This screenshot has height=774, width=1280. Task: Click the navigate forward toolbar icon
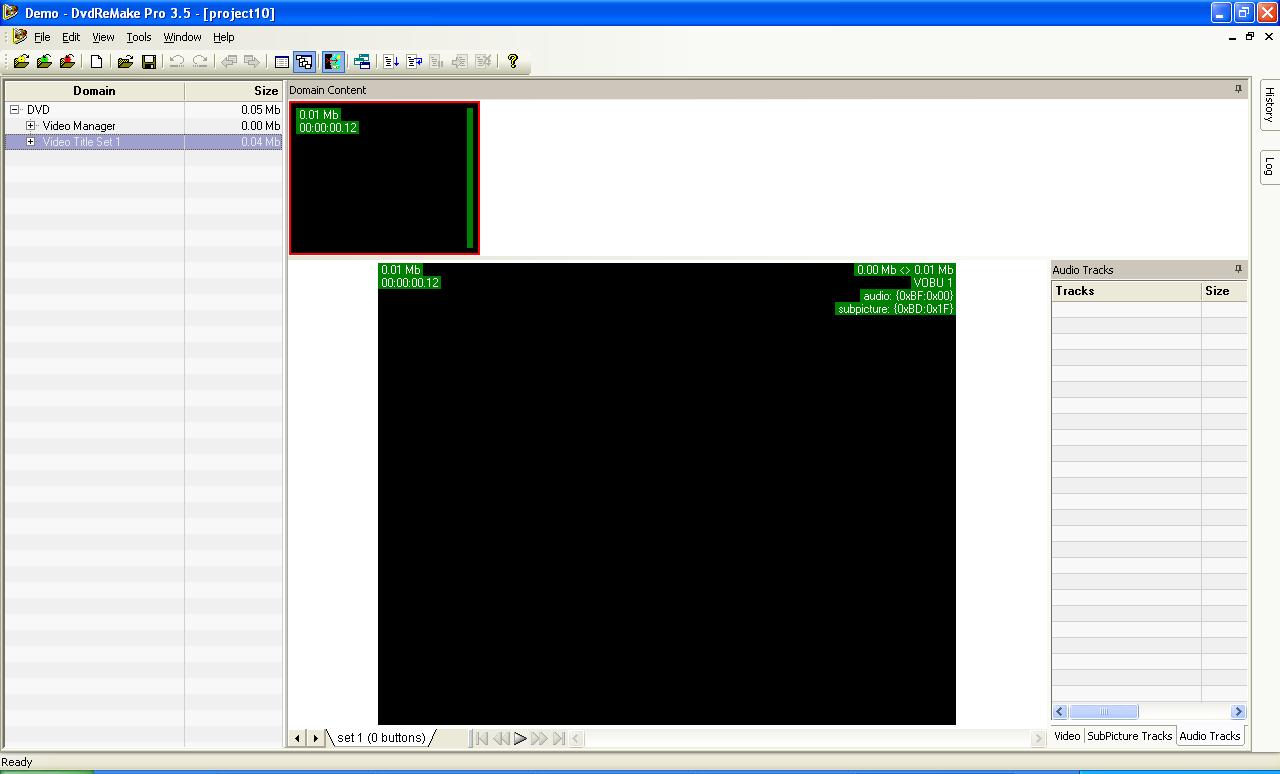click(x=252, y=62)
